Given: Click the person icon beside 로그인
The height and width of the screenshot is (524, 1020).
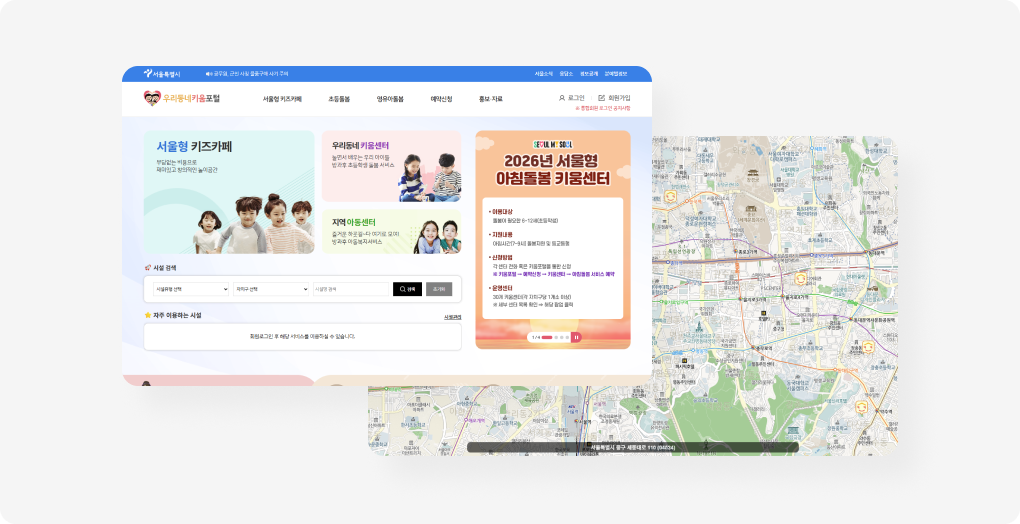Looking at the screenshot, I should pos(561,98).
